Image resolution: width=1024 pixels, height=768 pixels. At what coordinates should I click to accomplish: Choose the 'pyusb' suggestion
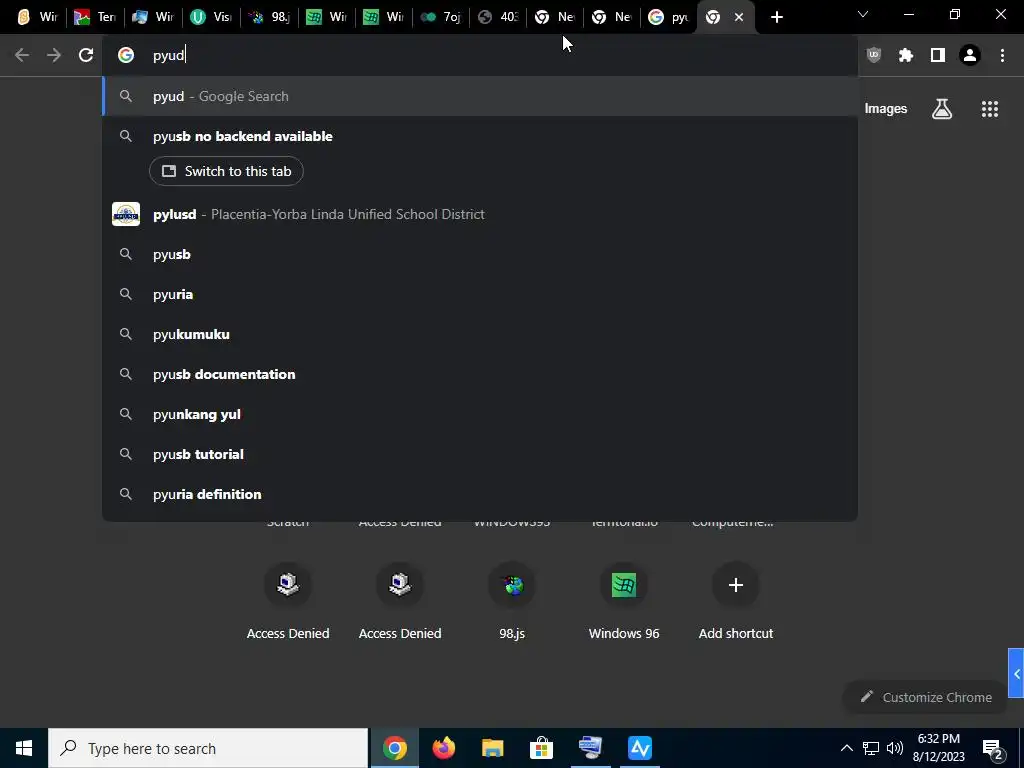pyautogui.click(x=480, y=254)
